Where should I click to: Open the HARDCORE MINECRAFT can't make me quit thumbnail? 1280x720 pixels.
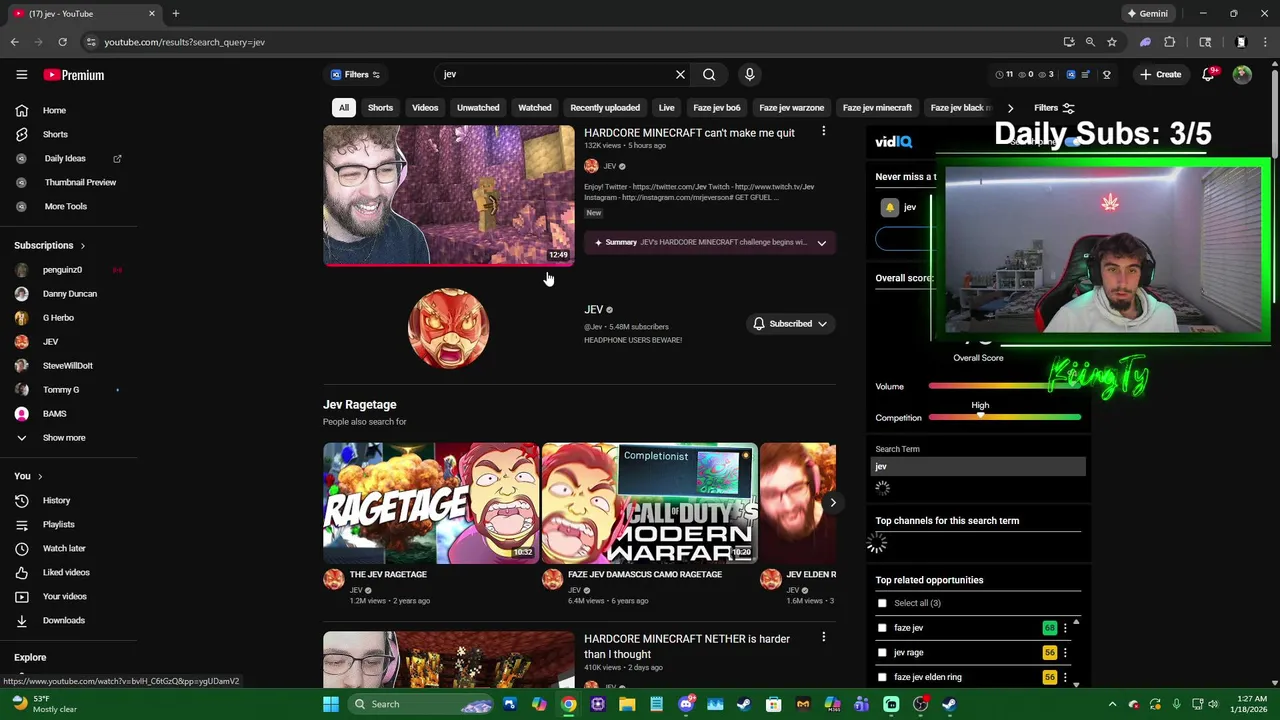click(x=448, y=195)
